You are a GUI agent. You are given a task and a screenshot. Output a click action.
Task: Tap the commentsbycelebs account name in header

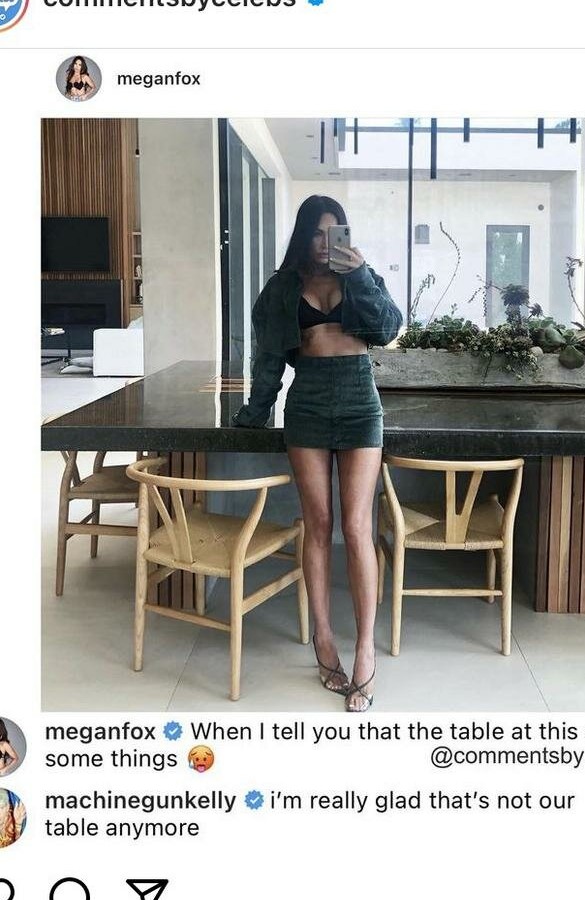tap(170, 3)
